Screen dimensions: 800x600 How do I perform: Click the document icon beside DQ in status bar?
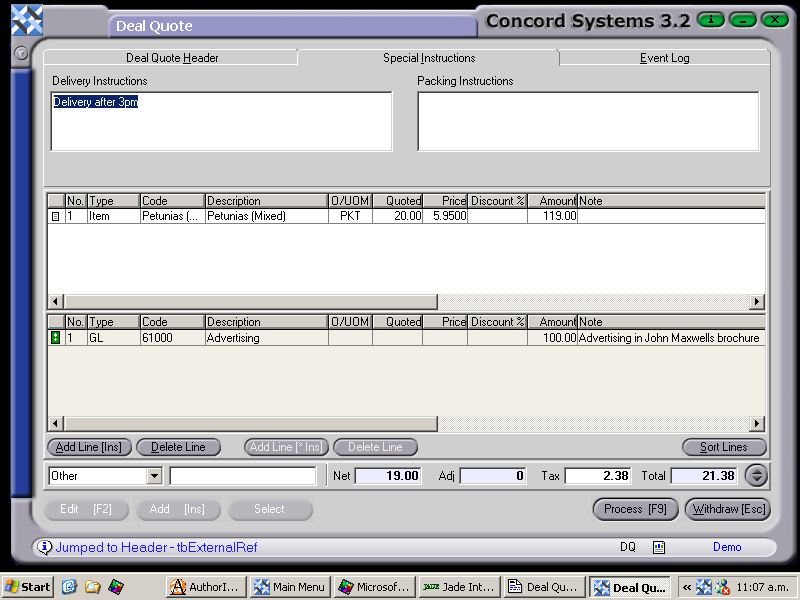(658, 547)
